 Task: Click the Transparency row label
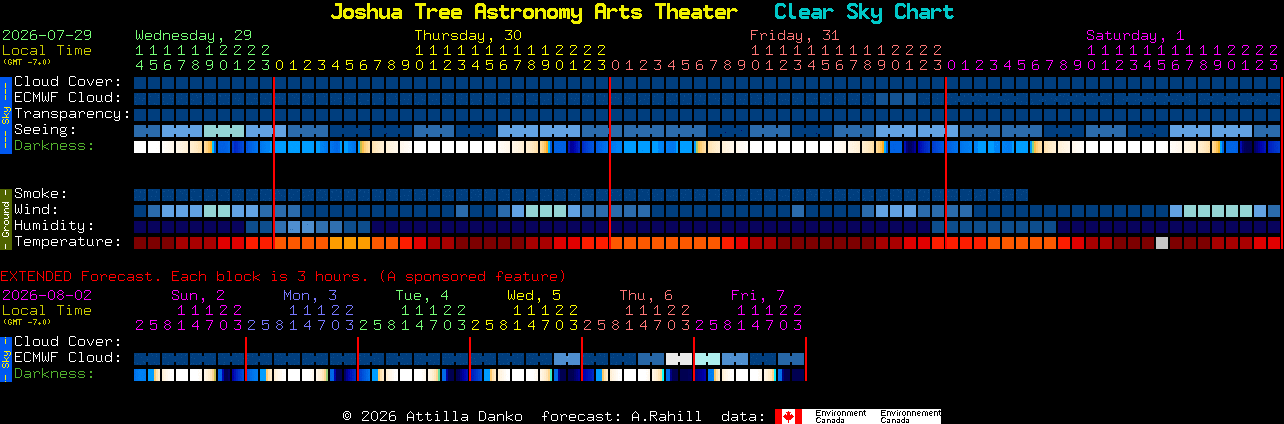72,114
